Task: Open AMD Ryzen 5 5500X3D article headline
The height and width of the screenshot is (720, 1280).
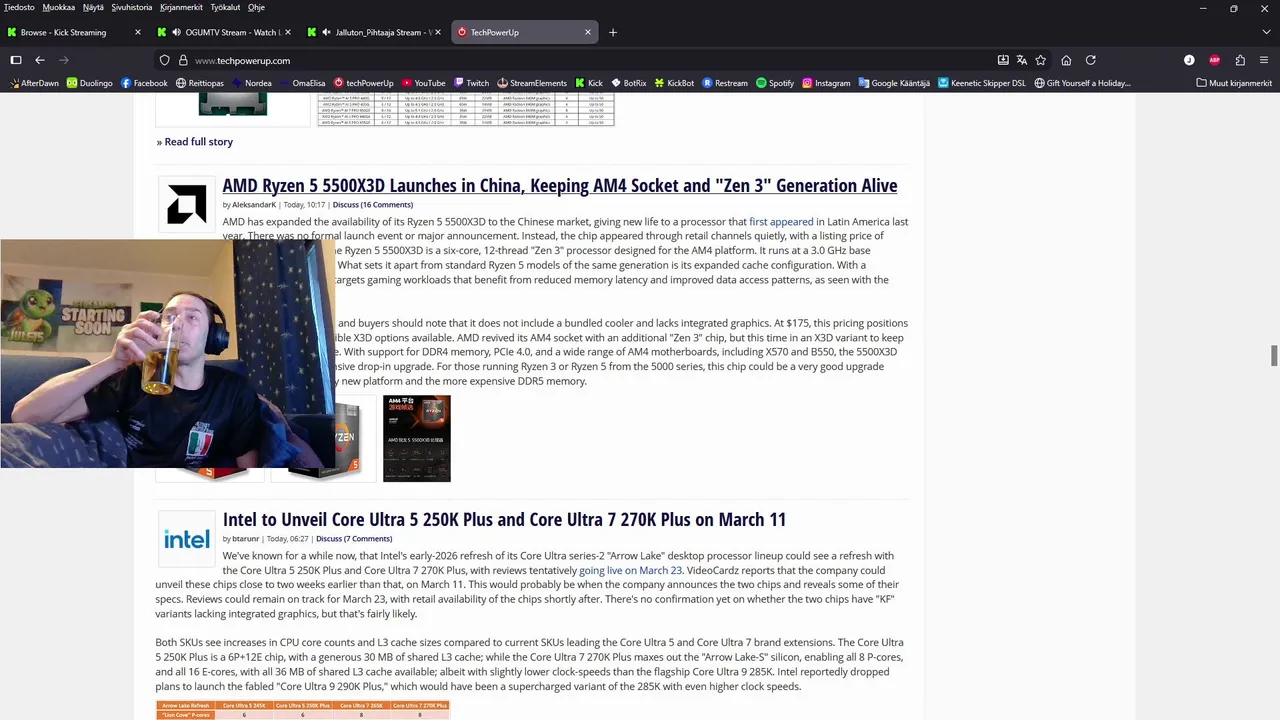Action: point(560,185)
